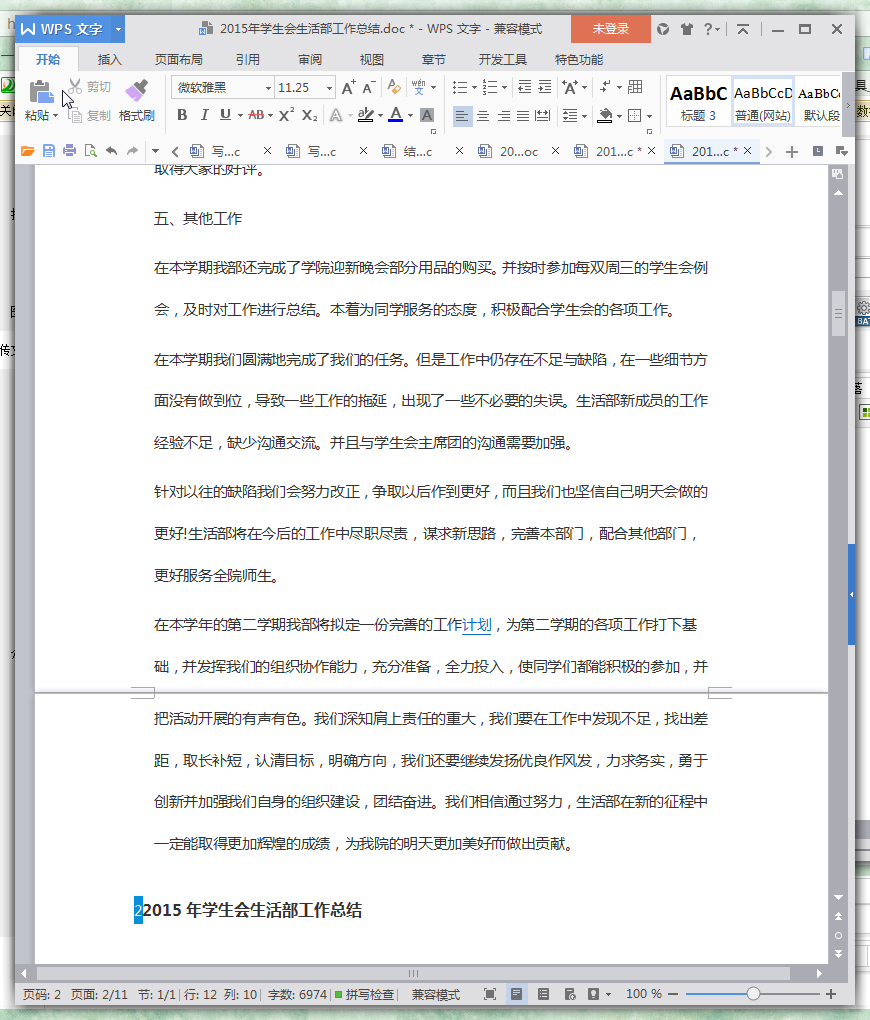The height and width of the screenshot is (1020, 870).
Task: Clear formatting with the eraser icon
Action: click(x=394, y=87)
